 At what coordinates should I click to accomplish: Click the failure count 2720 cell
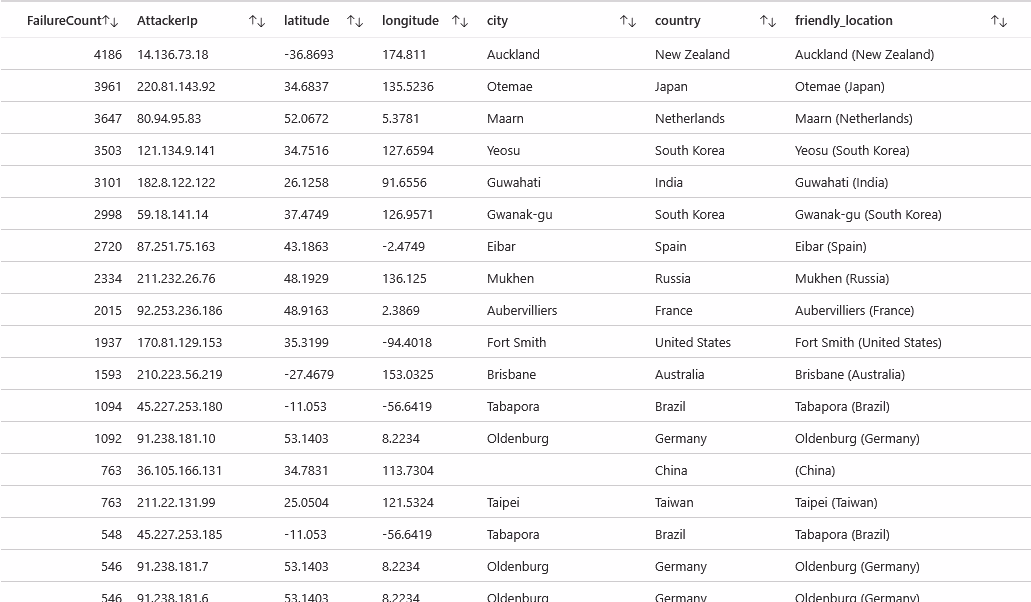[108, 247]
